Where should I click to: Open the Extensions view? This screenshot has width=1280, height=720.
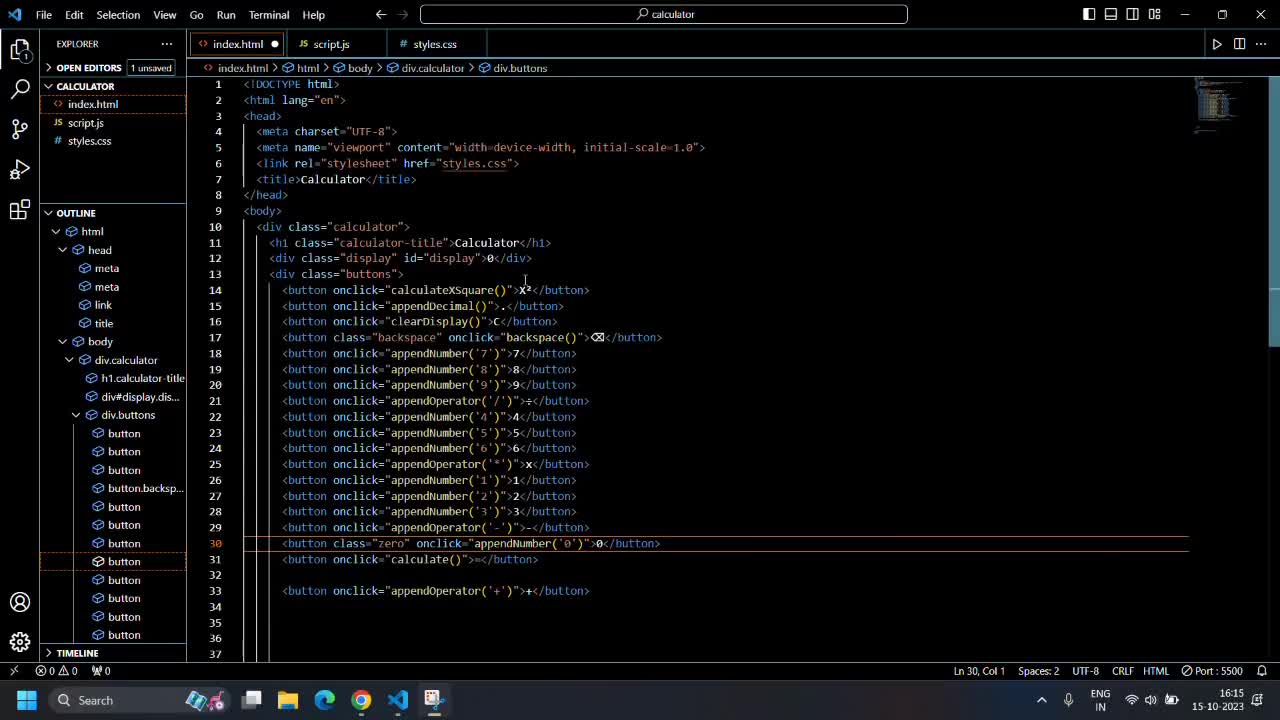(20, 210)
